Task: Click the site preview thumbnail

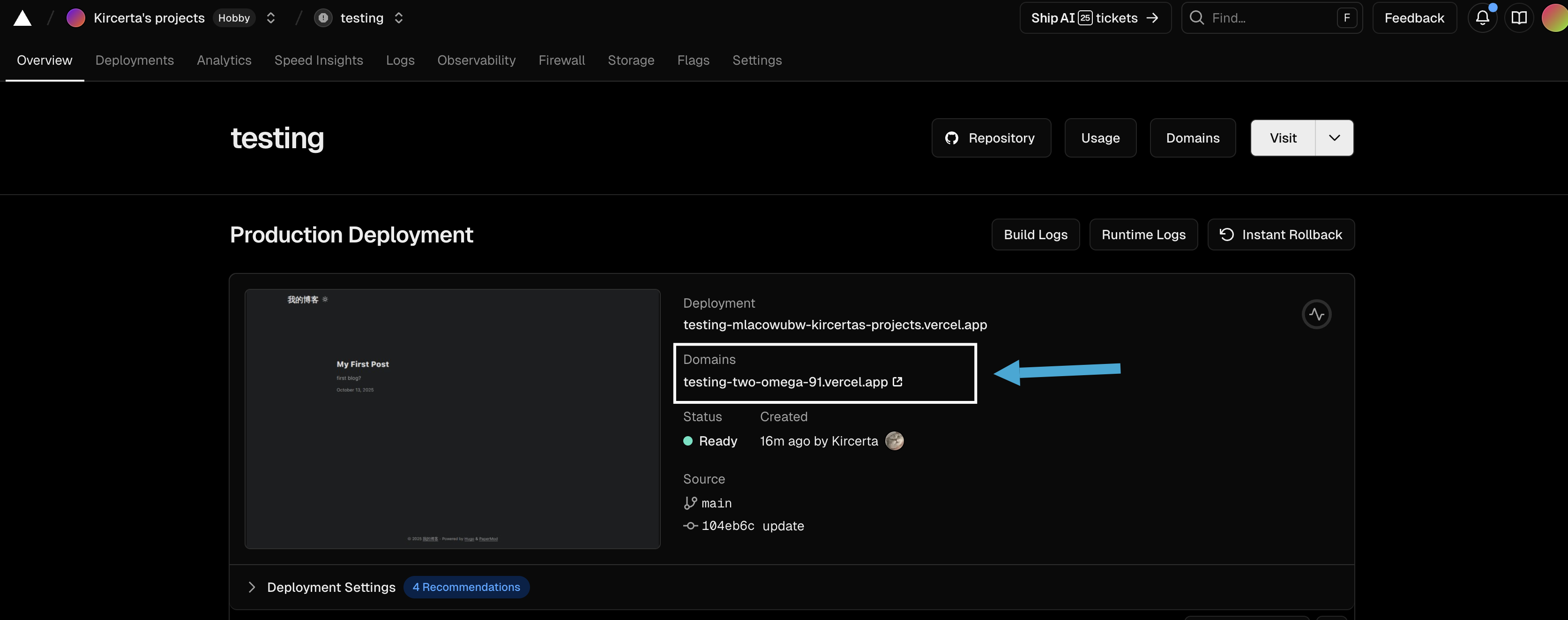Action: pos(452,419)
